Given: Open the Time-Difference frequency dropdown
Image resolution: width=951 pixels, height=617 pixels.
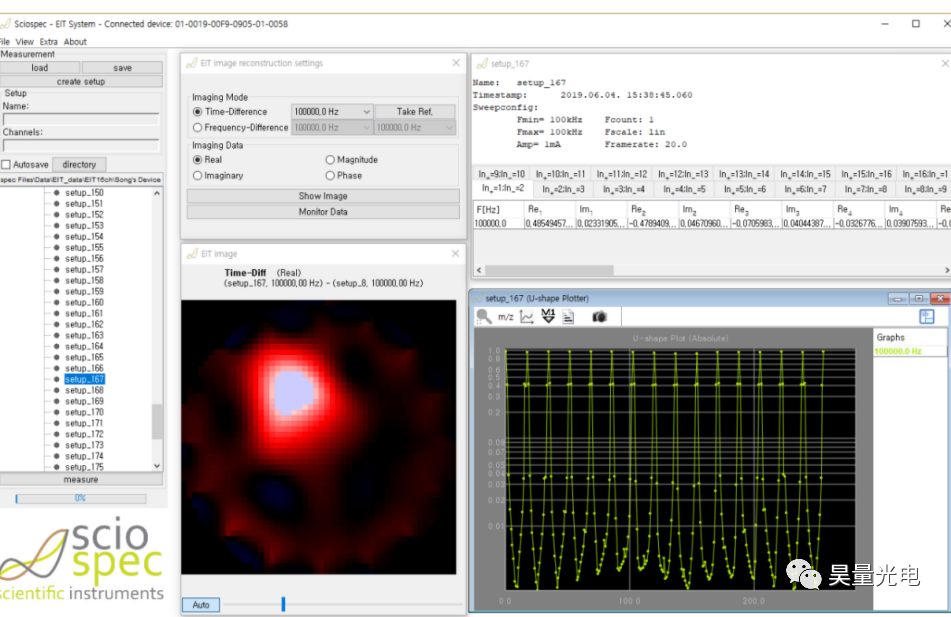Looking at the screenshot, I should [x=332, y=112].
